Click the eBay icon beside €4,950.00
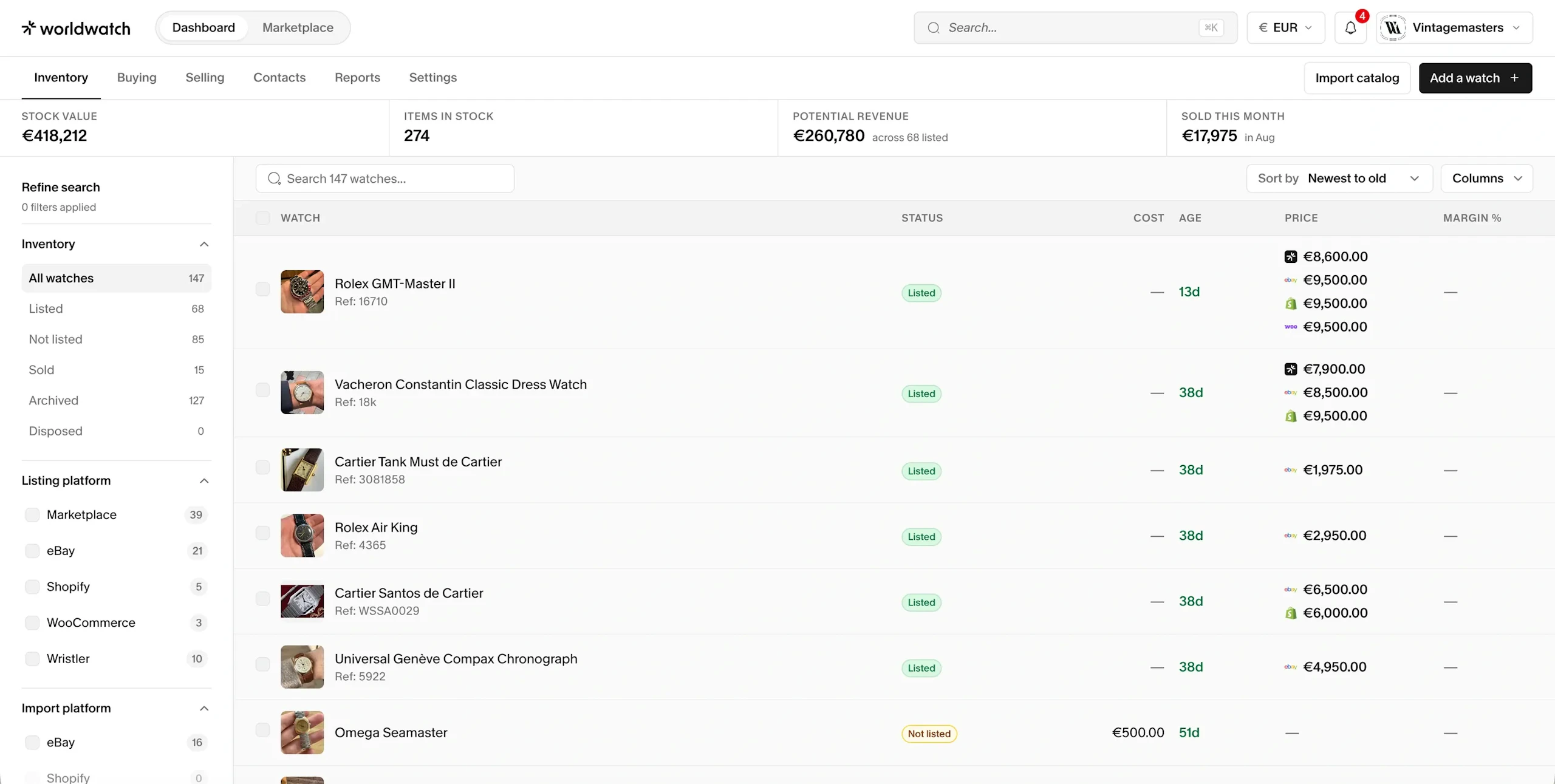Screen dimensions: 1555x784 1291,667
